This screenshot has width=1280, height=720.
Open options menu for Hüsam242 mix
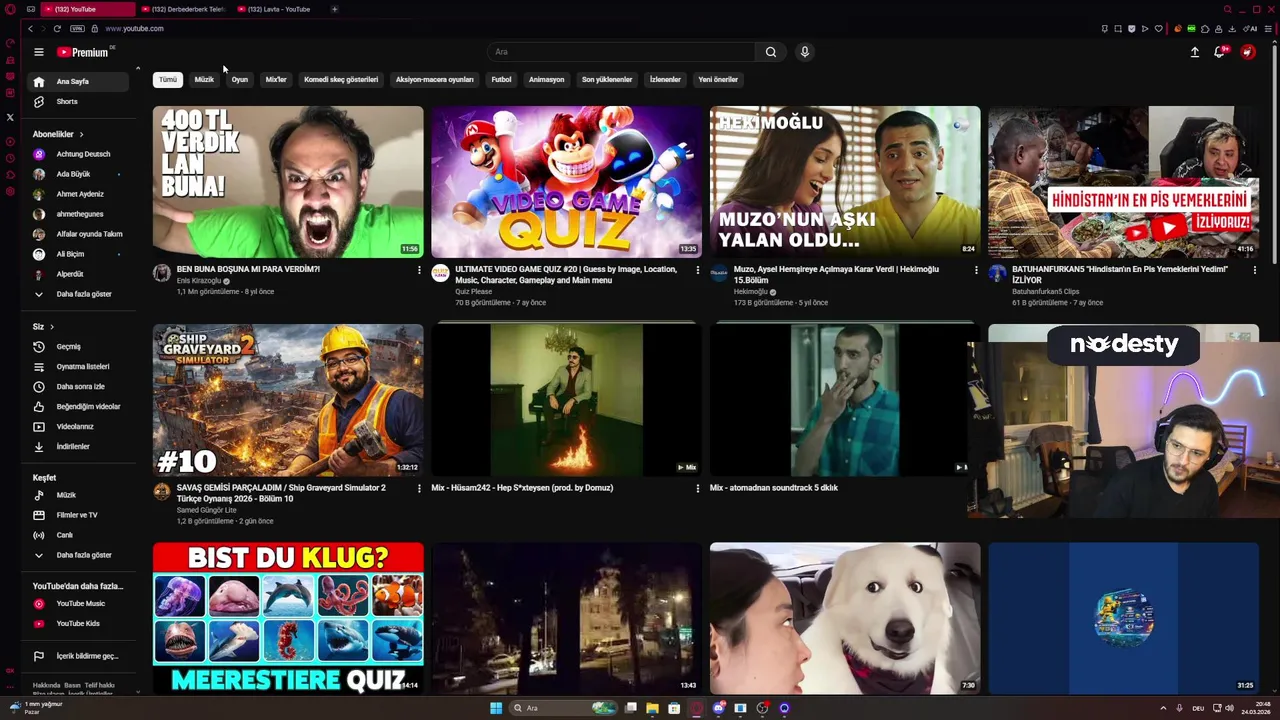point(698,488)
